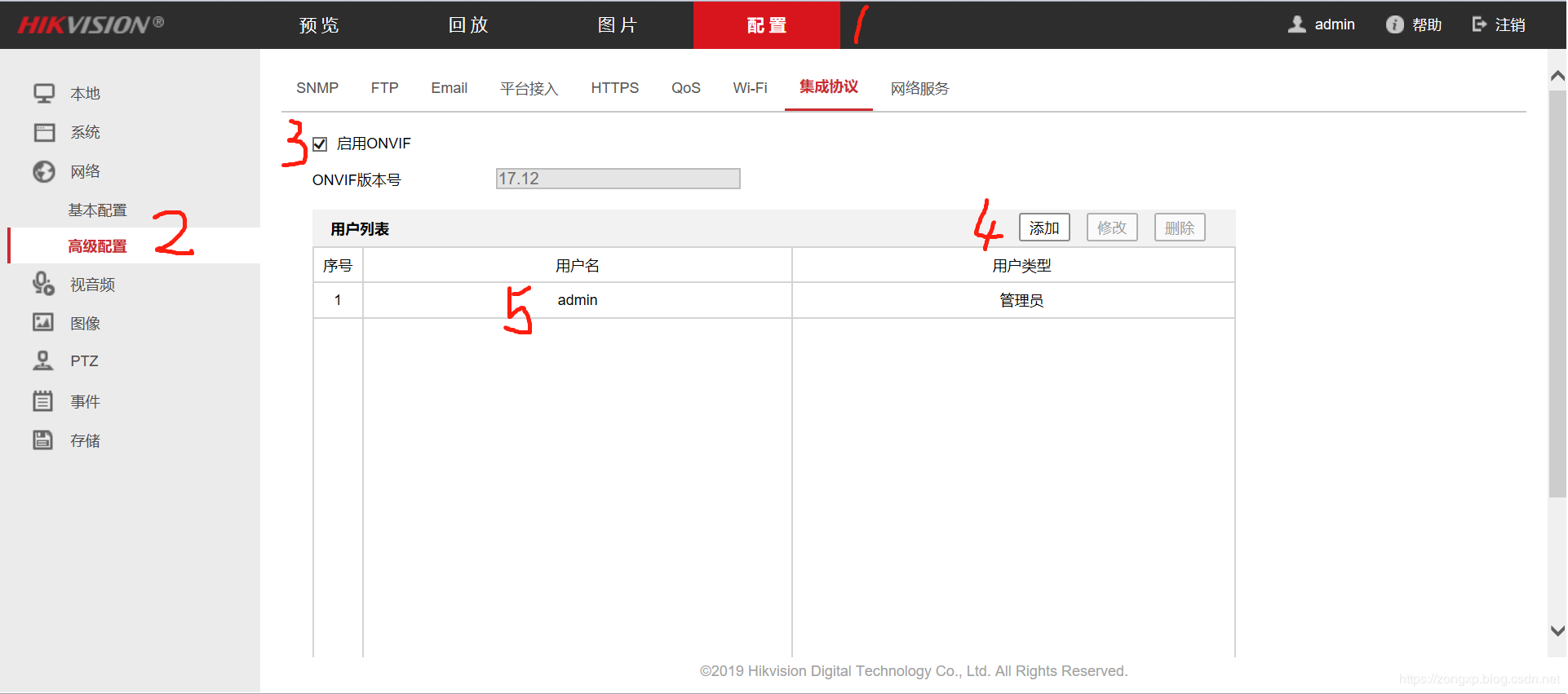Click 注销 to log out
The height and width of the screenshot is (694, 1568).
1510,25
